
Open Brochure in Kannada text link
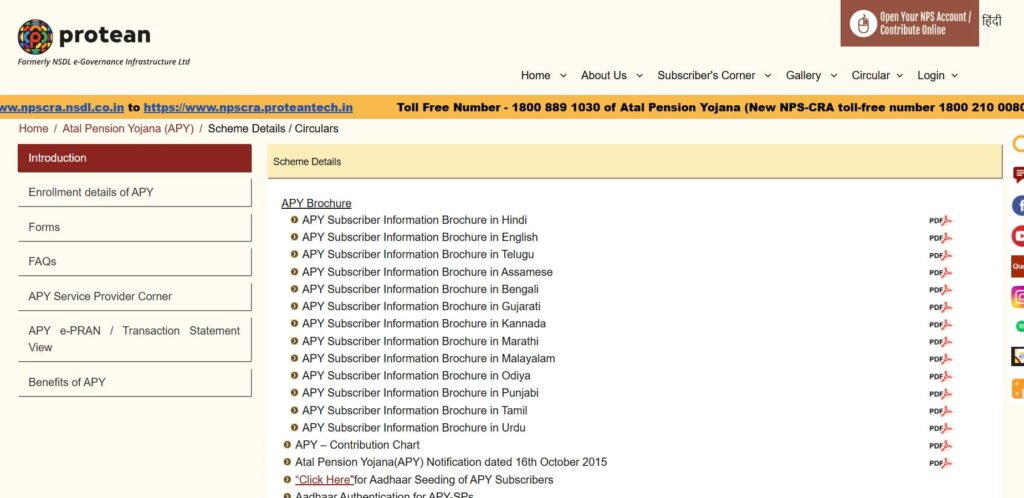pyautogui.click(x=424, y=324)
